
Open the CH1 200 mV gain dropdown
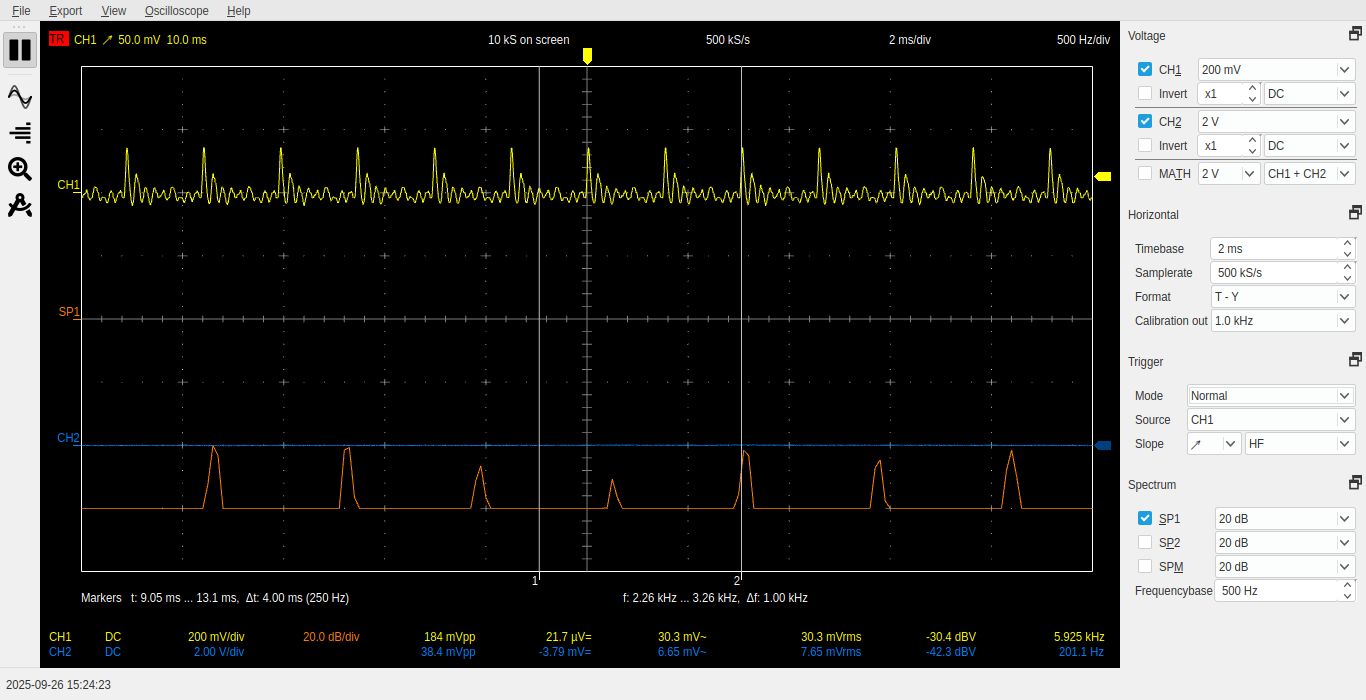(1276, 70)
